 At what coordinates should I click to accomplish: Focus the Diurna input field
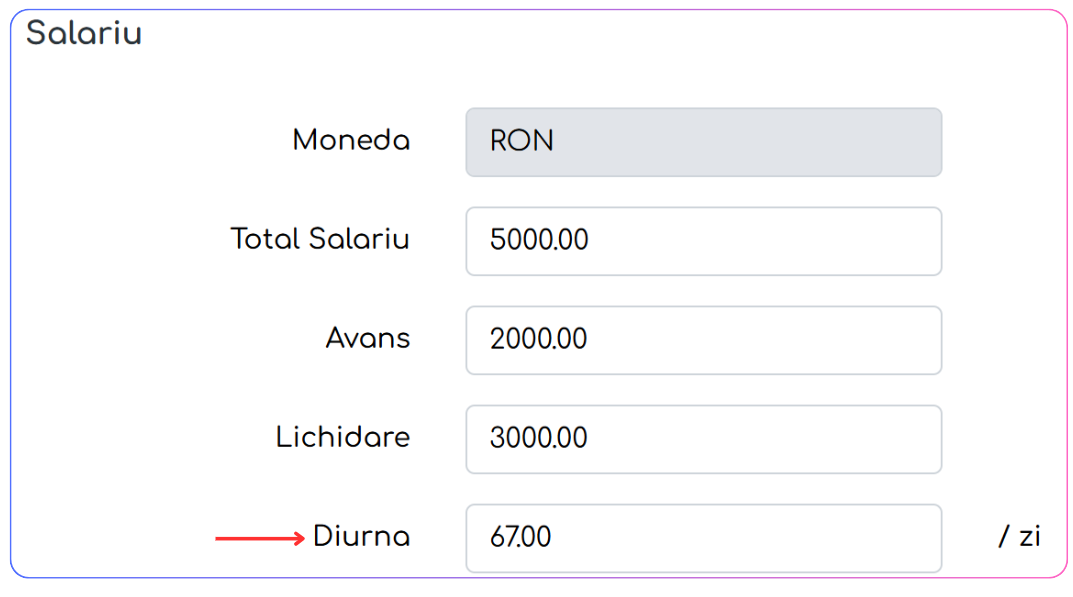point(703,538)
